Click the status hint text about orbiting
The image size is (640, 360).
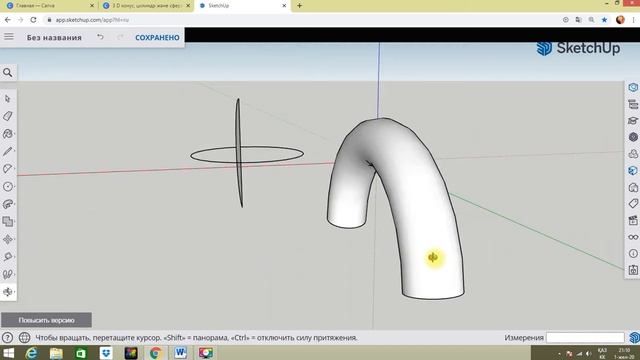coord(196,338)
